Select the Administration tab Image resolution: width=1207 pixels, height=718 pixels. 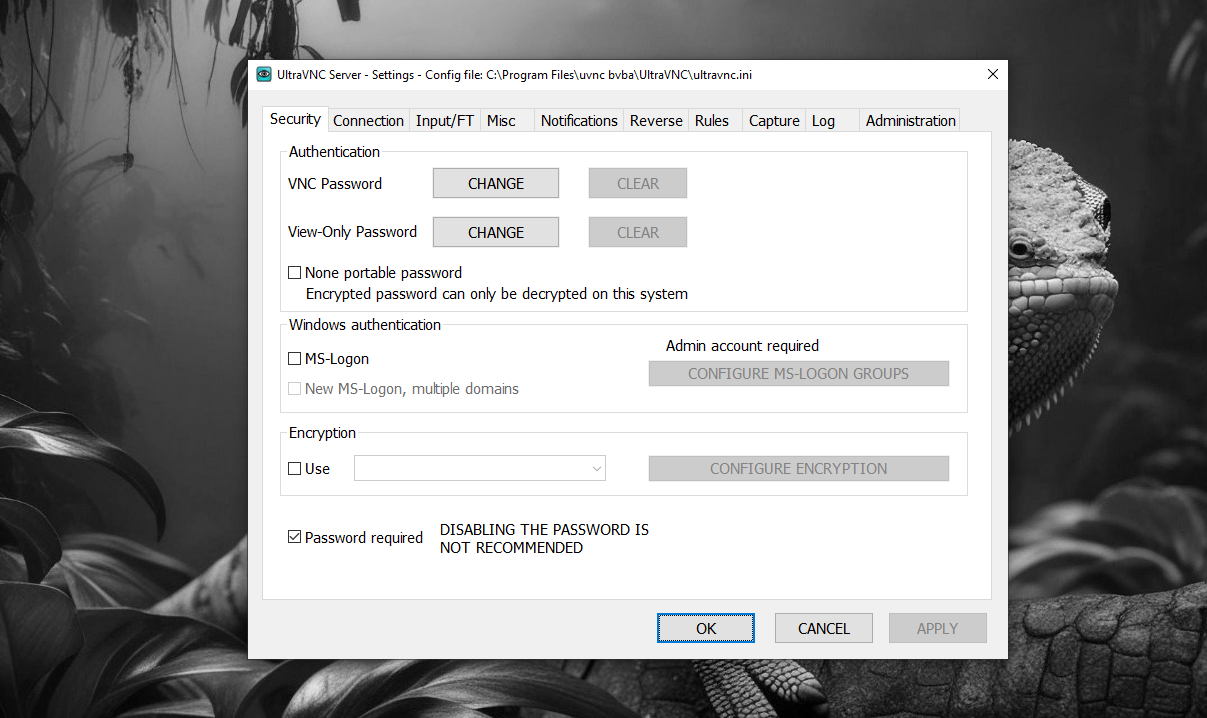tap(910, 121)
